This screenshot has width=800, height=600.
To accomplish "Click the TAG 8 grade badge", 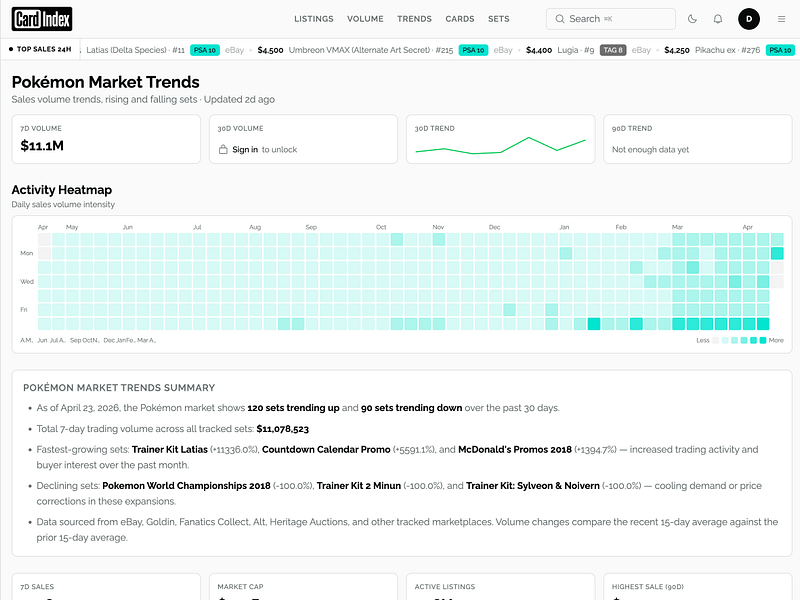I will tap(613, 50).
